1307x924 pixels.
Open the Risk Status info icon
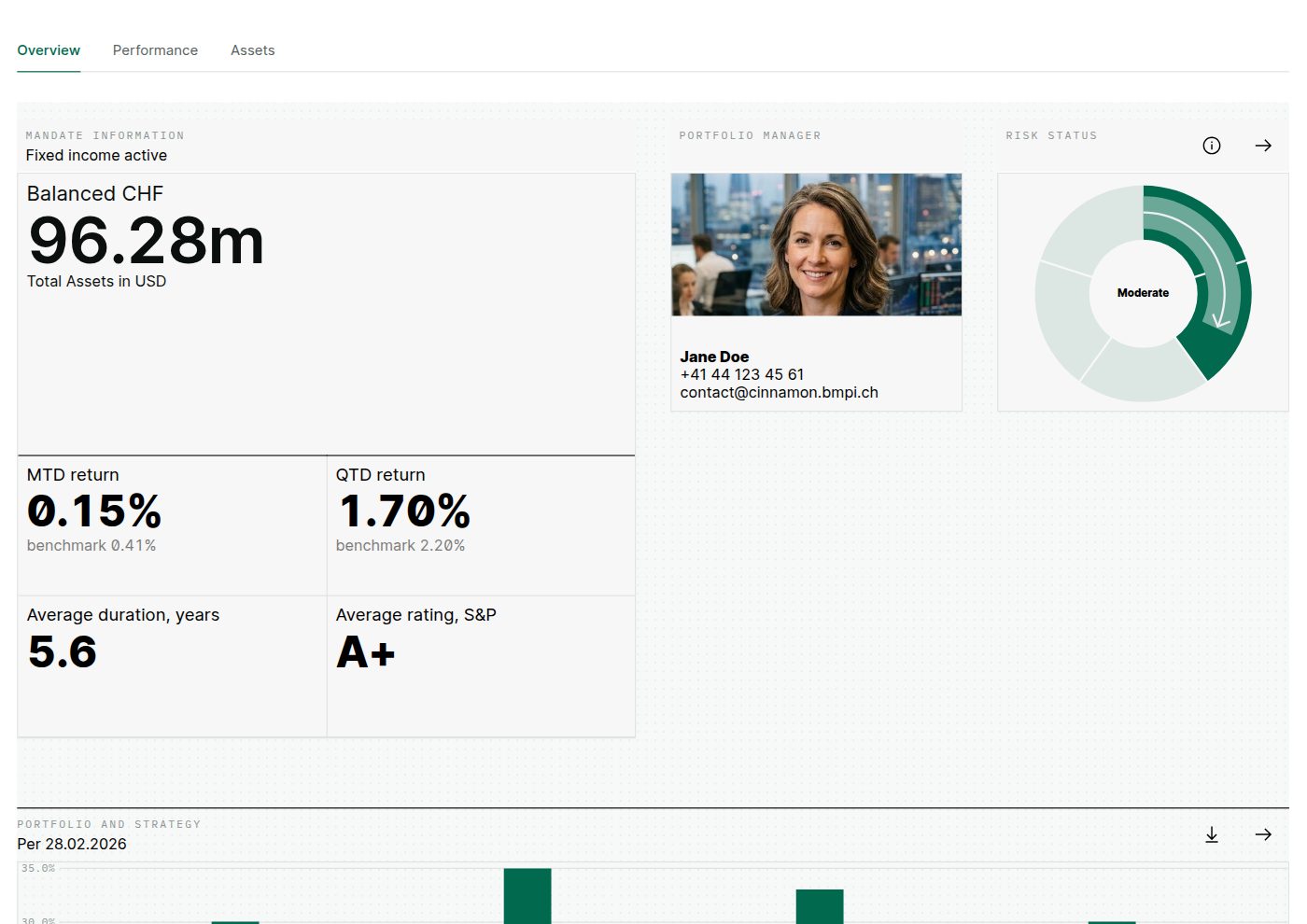[1212, 146]
